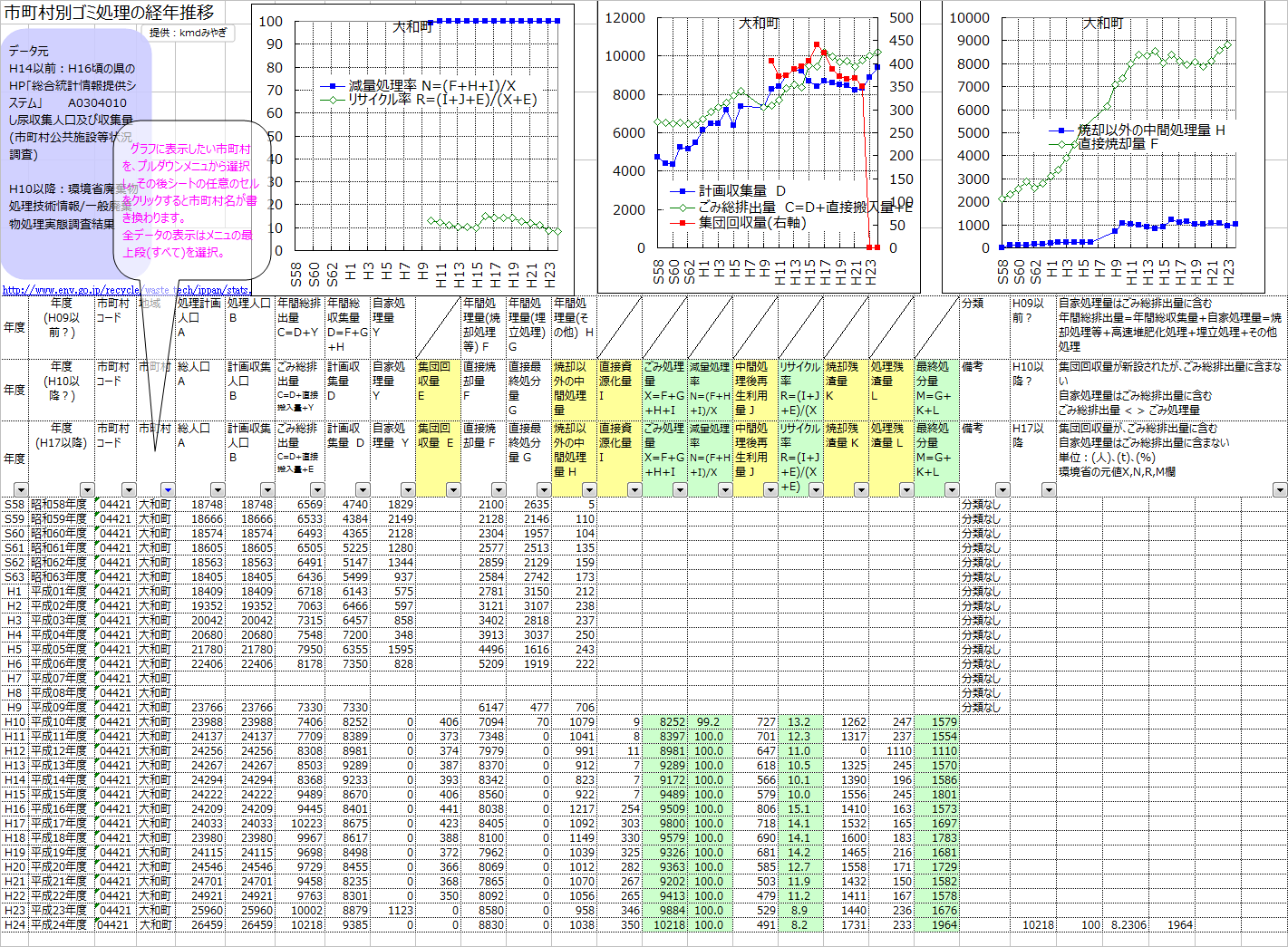Screen dimensions: 1288x947
Task: Select the 1801 最終処分量 cell in row H15
Action: [x=936, y=794]
